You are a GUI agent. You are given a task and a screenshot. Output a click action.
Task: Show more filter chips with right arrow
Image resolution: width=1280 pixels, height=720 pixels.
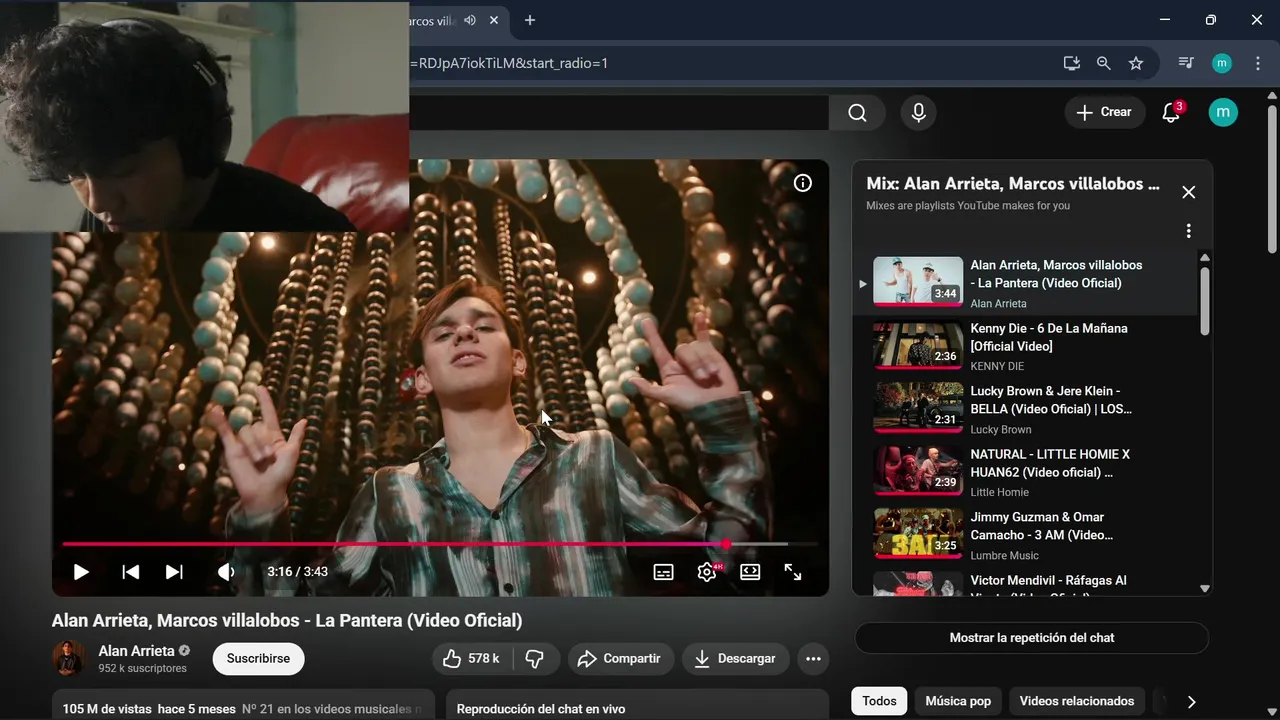(x=1191, y=702)
